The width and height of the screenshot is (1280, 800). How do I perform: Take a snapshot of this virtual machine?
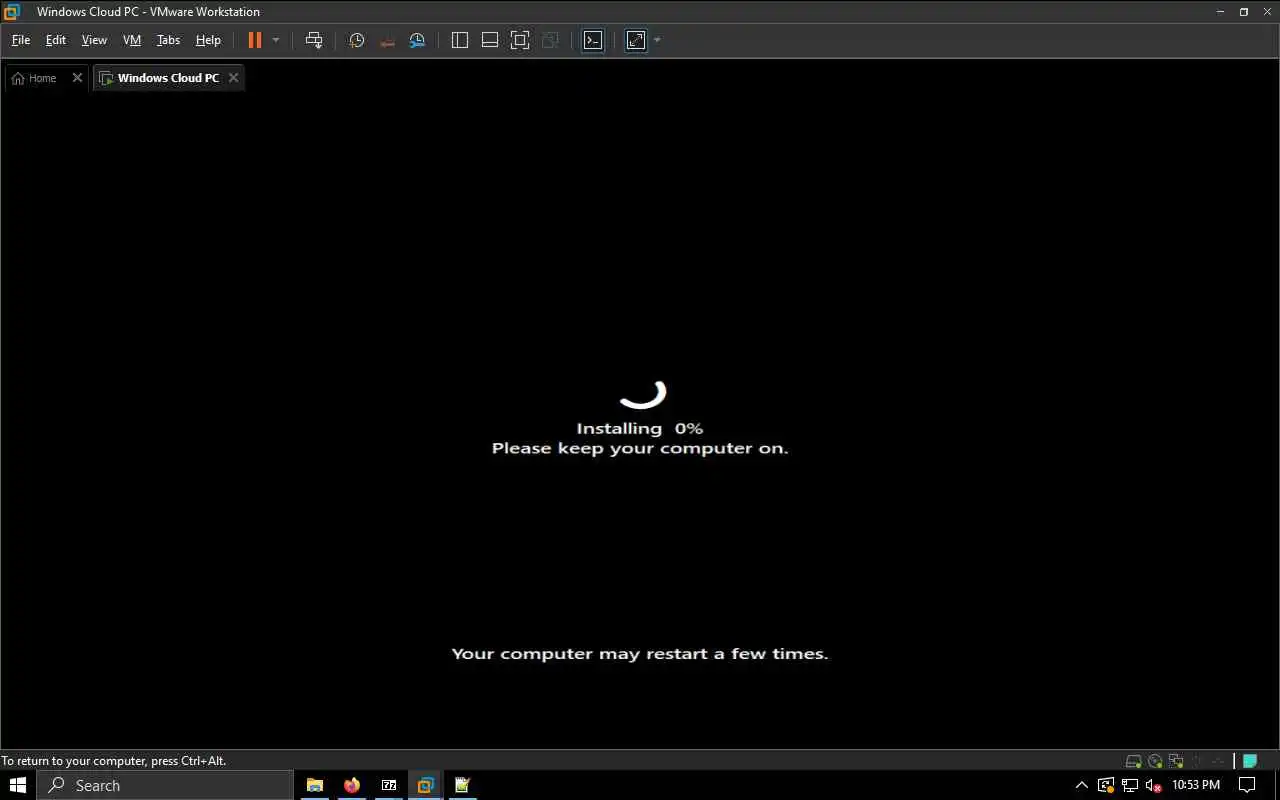tap(357, 40)
